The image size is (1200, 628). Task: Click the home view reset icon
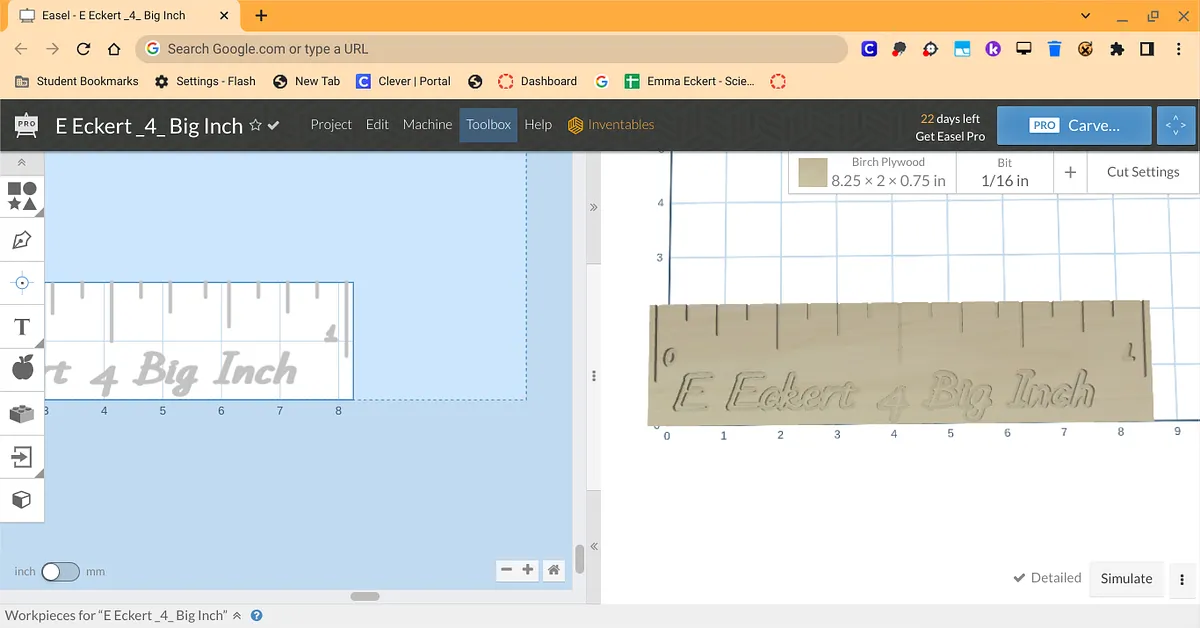pyautogui.click(x=553, y=570)
